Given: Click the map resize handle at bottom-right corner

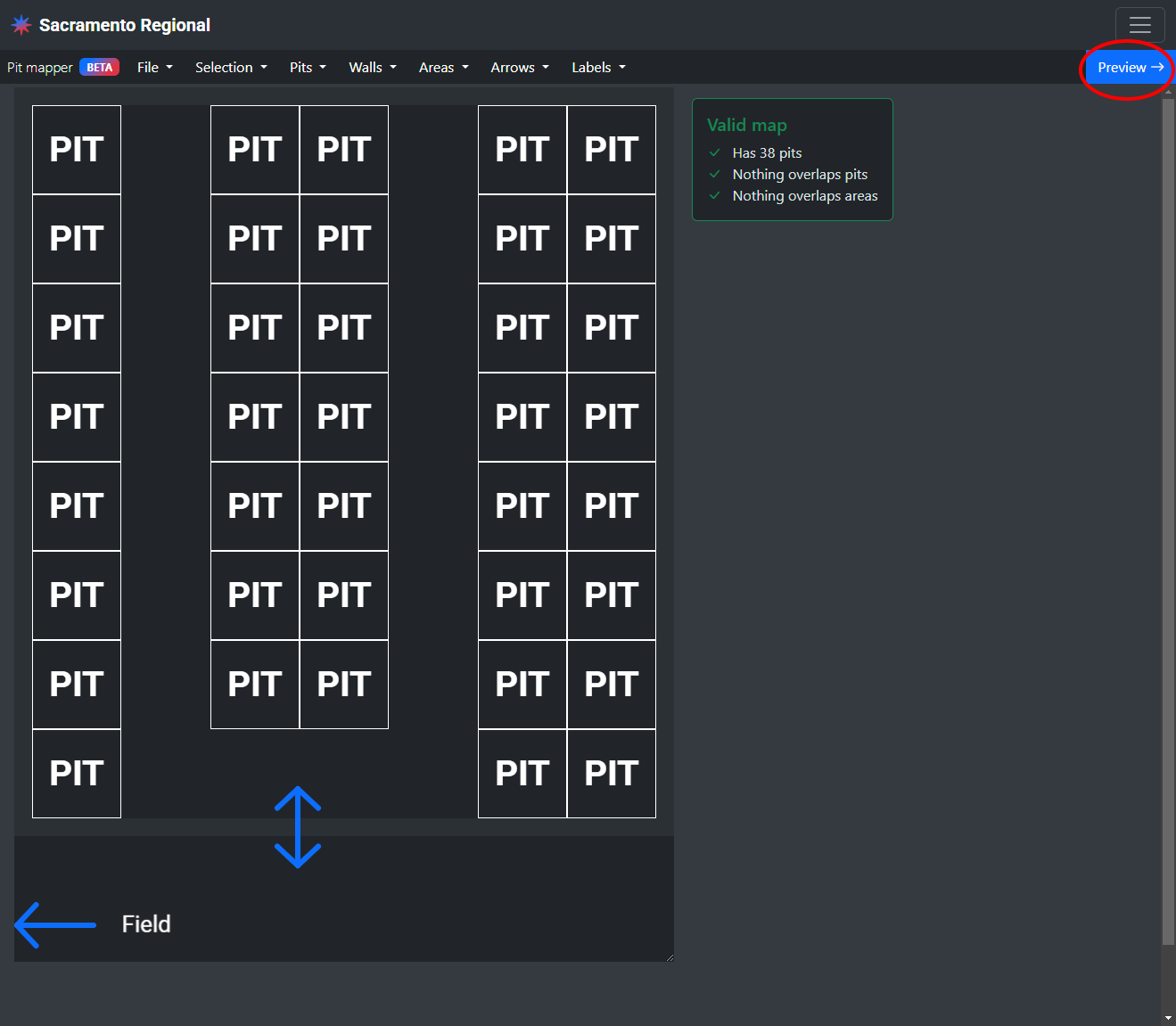Looking at the screenshot, I should tap(670, 957).
